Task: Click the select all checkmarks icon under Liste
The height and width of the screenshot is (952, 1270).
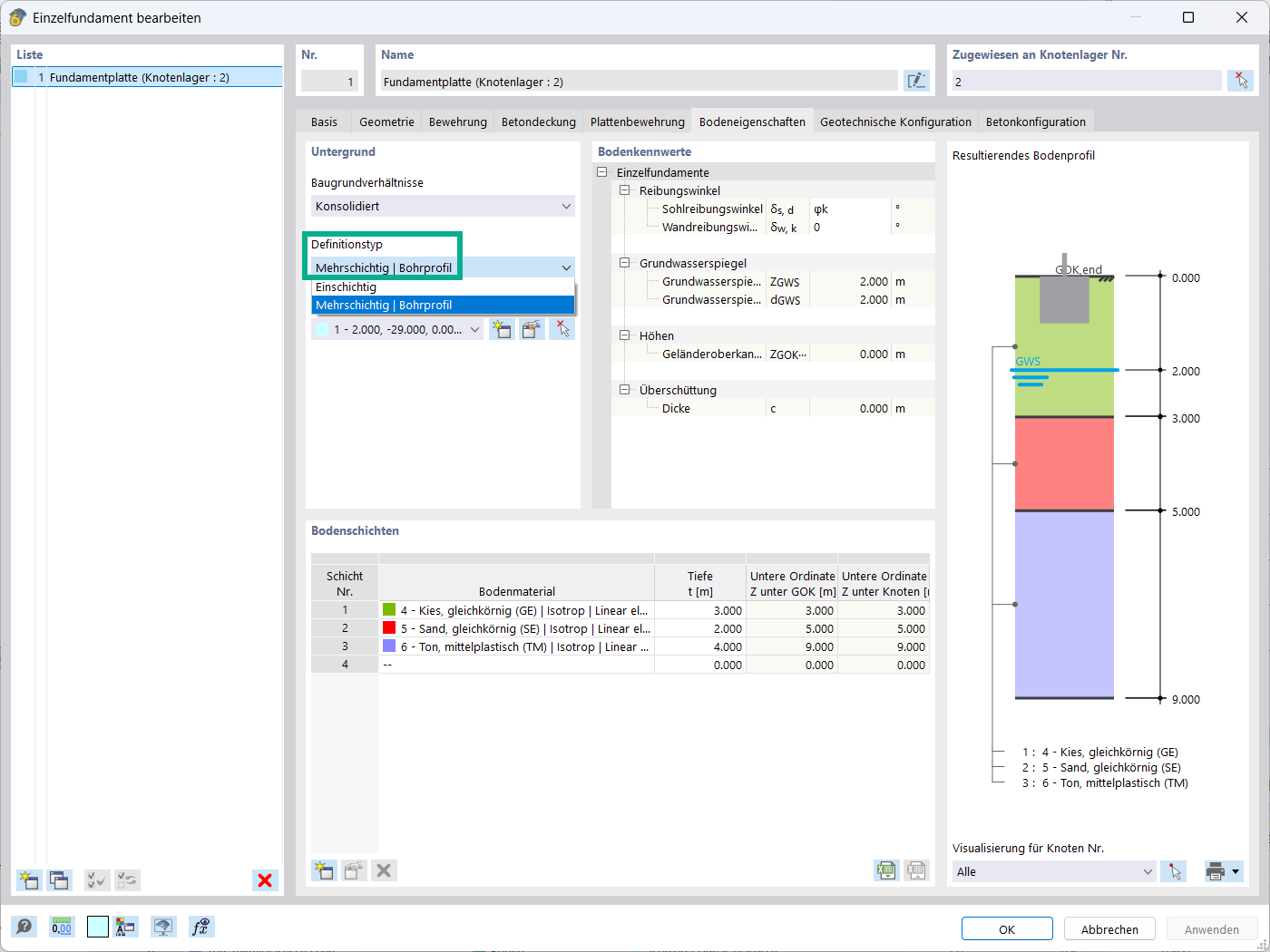Action: (96, 880)
